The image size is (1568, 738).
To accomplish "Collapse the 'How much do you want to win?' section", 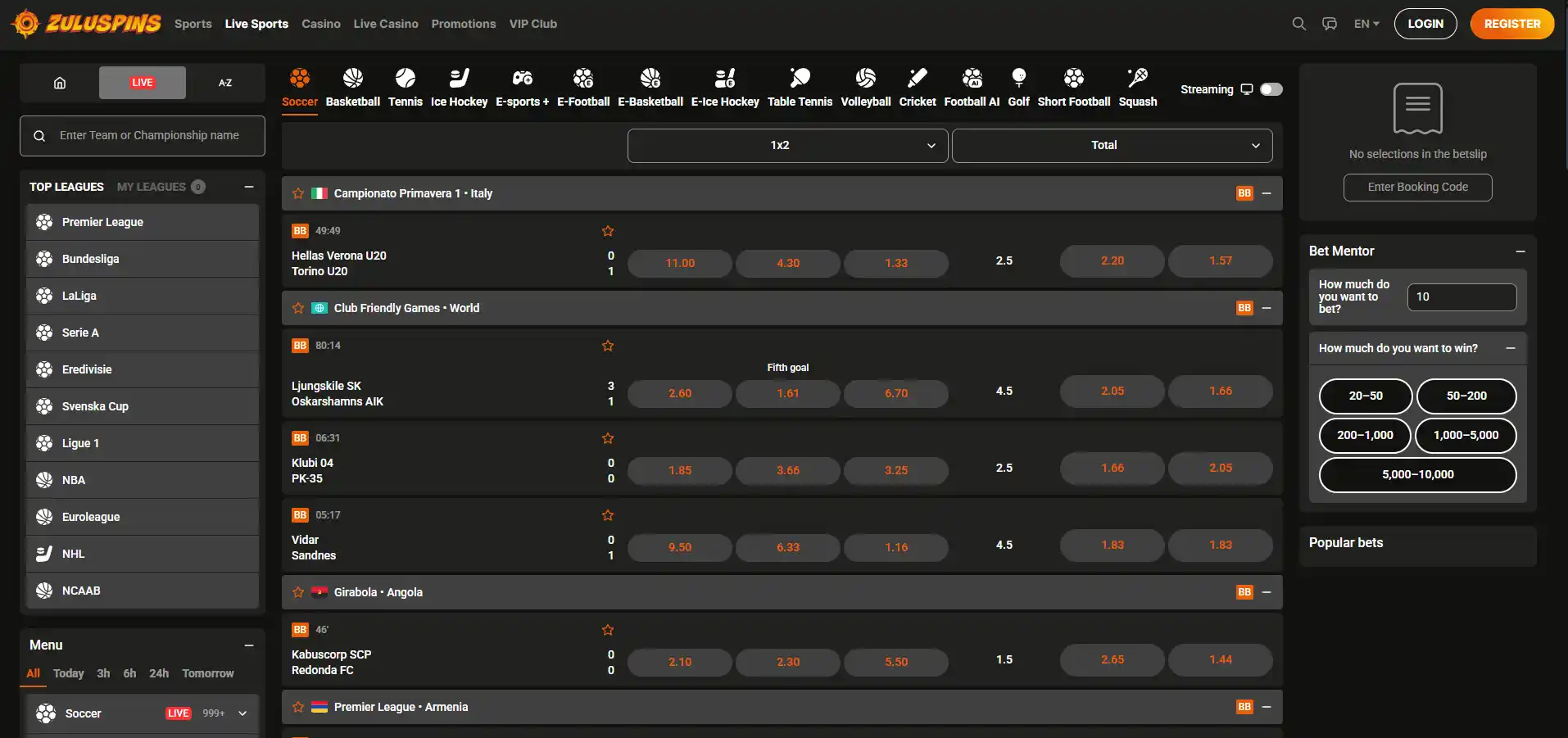I will (1511, 348).
